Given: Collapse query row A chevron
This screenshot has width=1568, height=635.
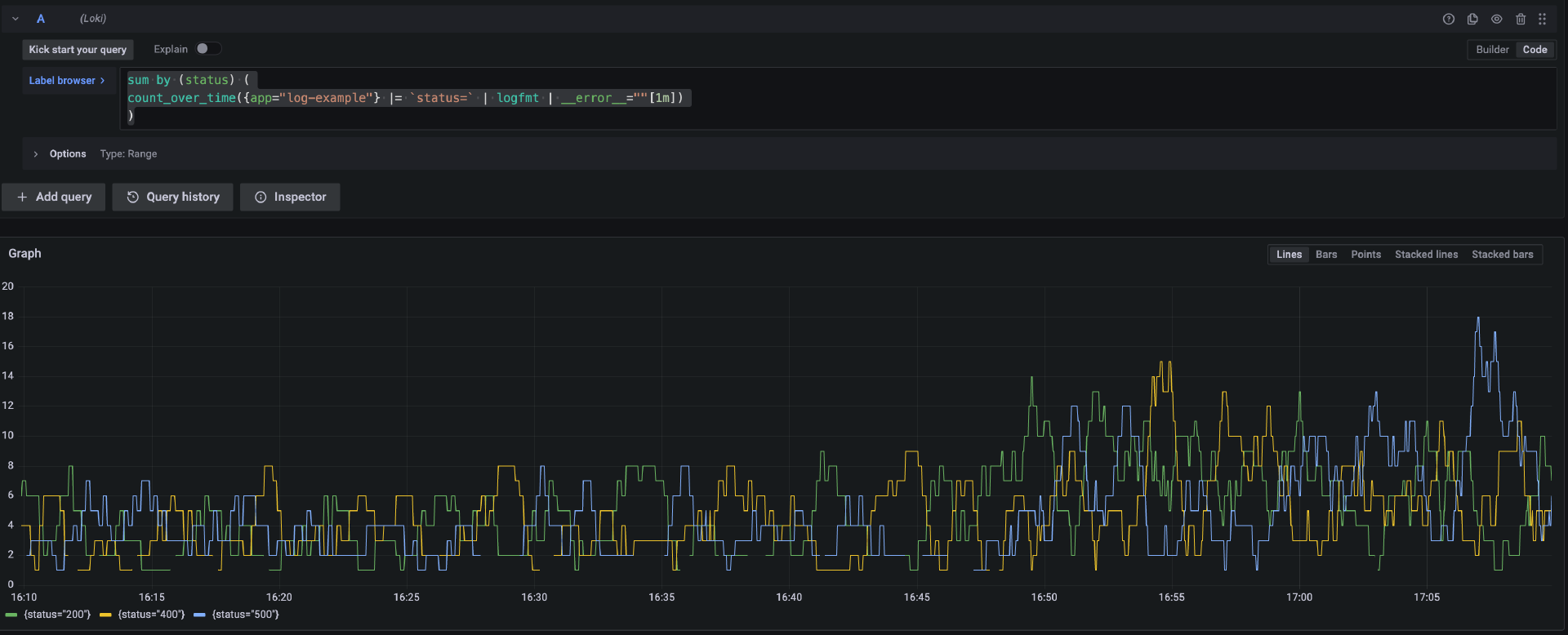Looking at the screenshot, I should pyautogui.click(x=16, y=19).
